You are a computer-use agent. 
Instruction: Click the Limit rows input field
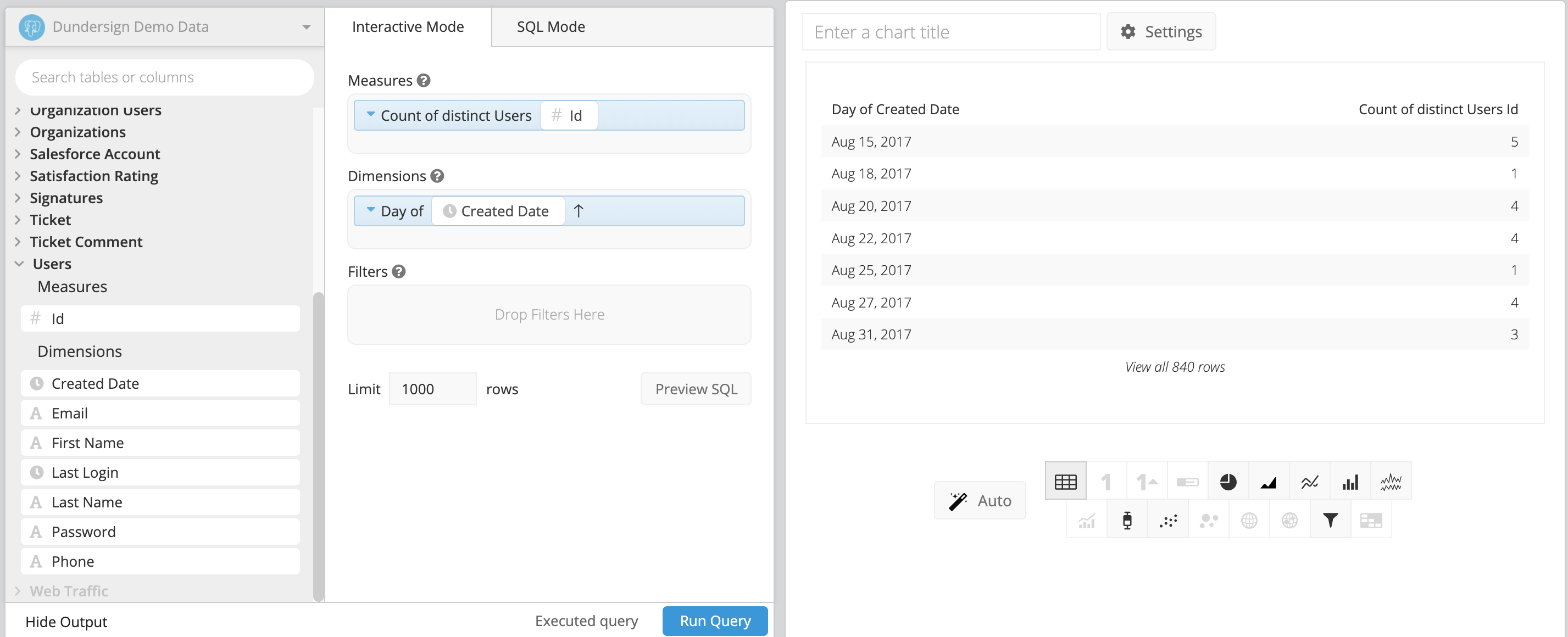pyautogui.click(x=433, y=389)
